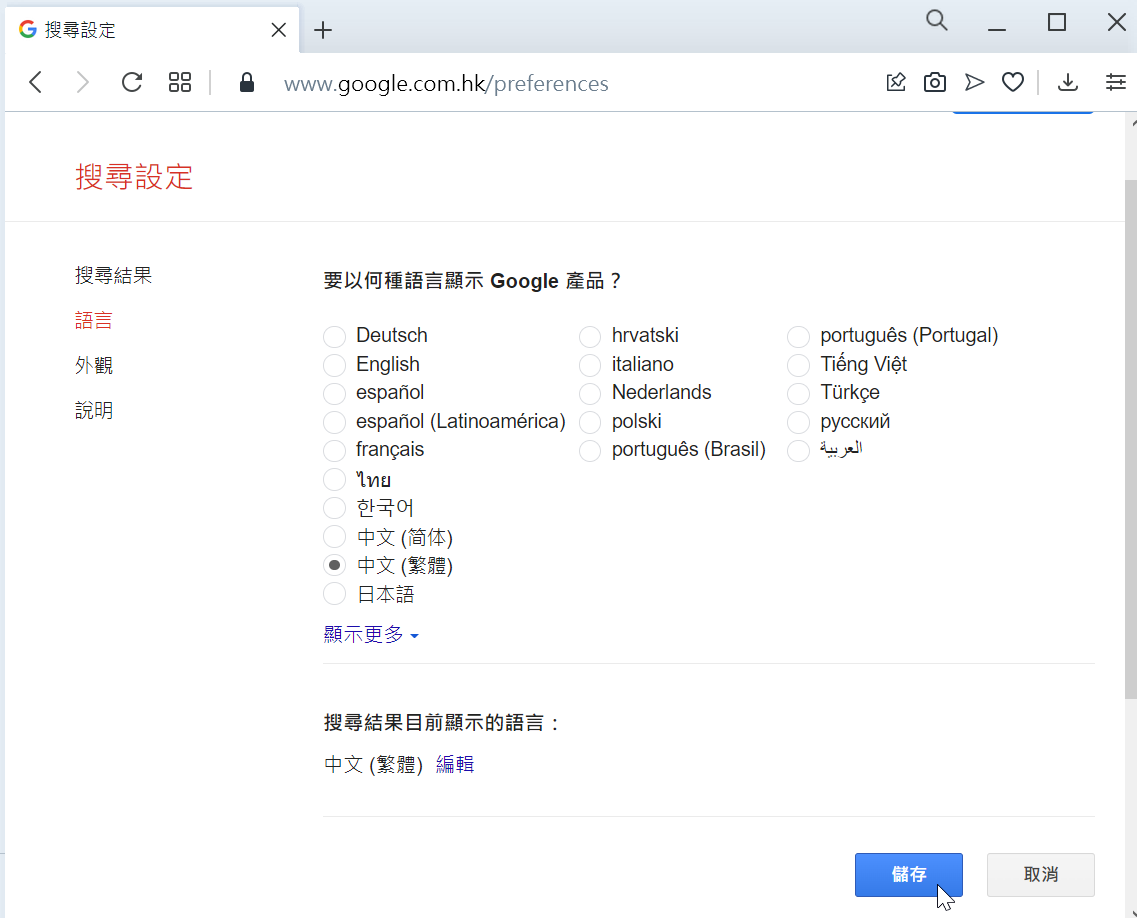This screenshot has height=918, width=1137.
Task: Choose português (Brasil) radio button
Action: pyautogui.click(x=590, y=450)
